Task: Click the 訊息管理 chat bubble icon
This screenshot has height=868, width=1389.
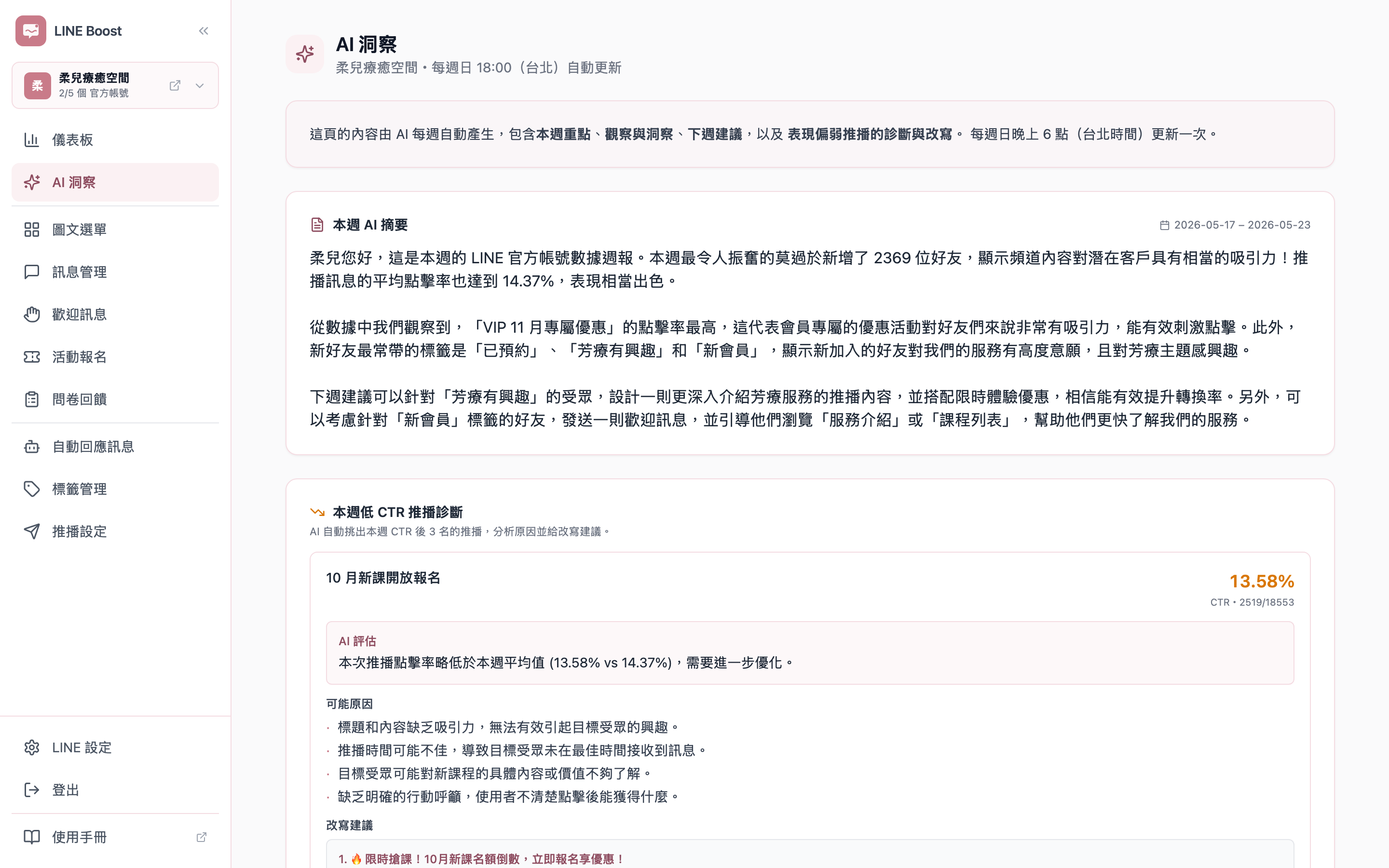Action: point(31,272)
